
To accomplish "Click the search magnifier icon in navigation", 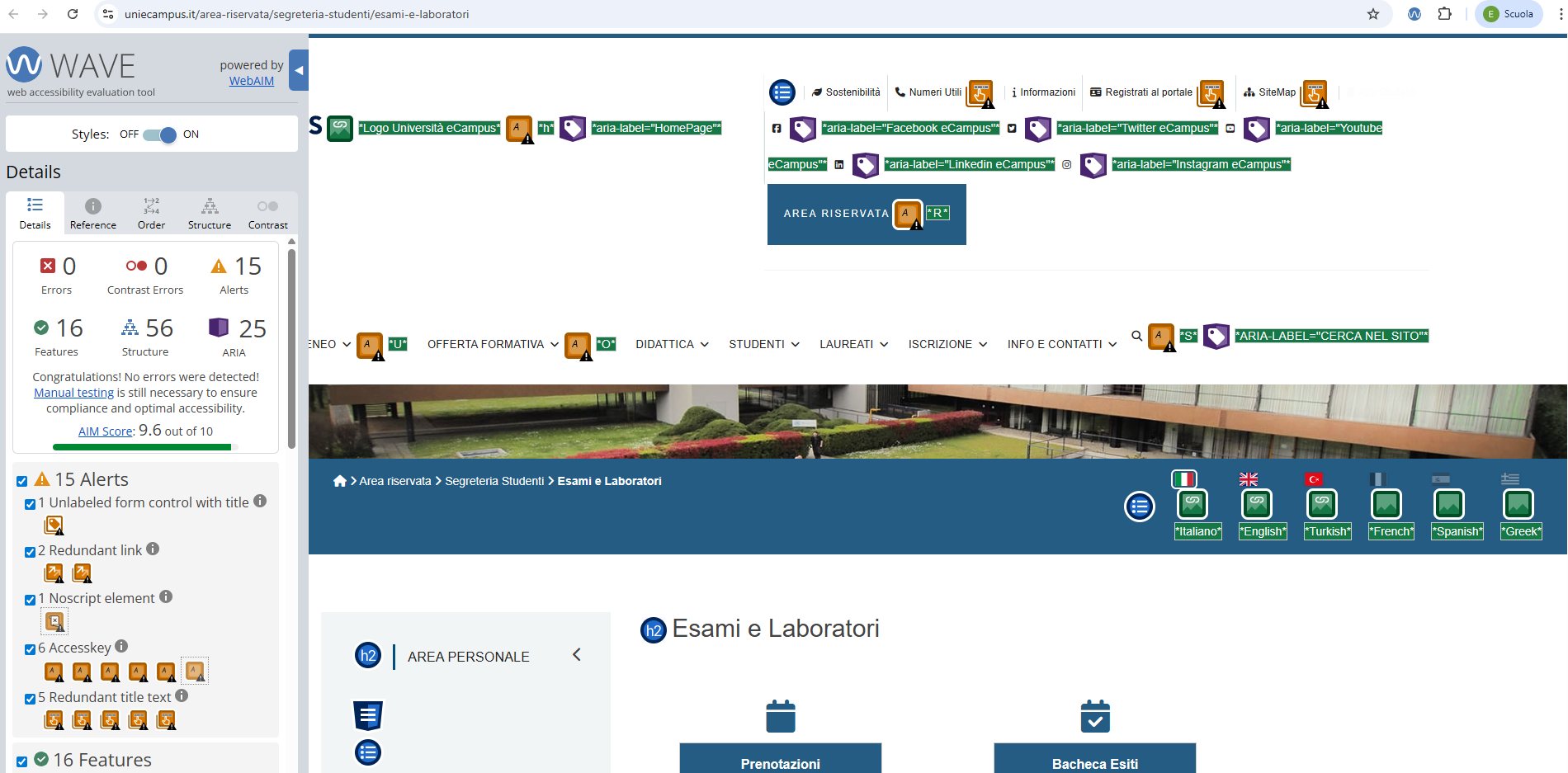I will pos(1136,336).
